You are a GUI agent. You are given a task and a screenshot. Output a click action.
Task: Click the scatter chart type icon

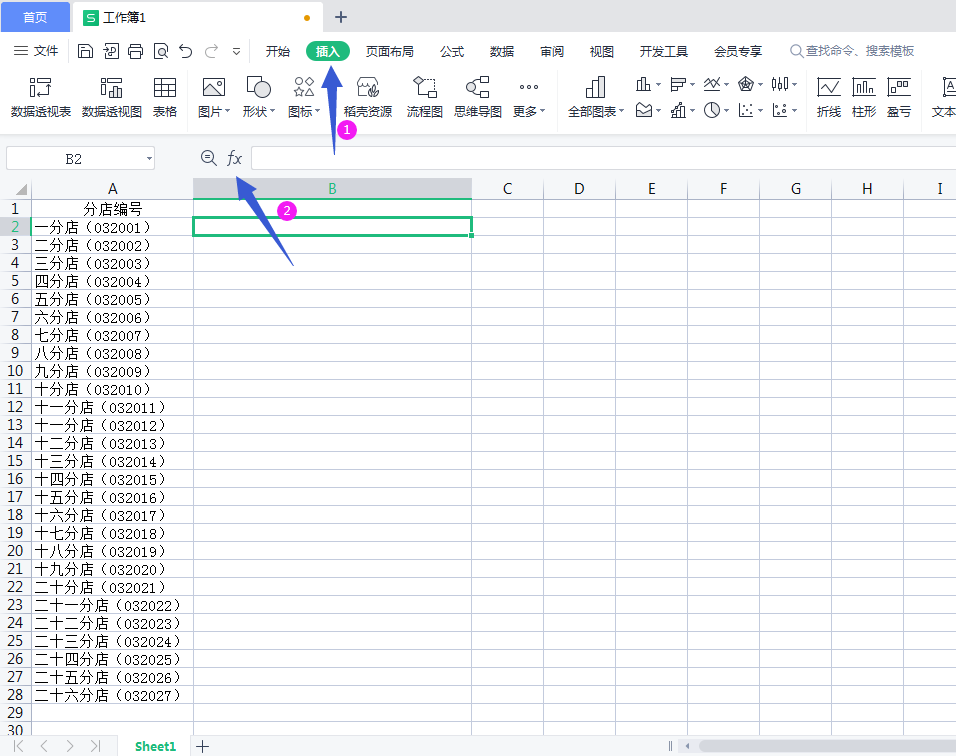[x=746, y=110]
